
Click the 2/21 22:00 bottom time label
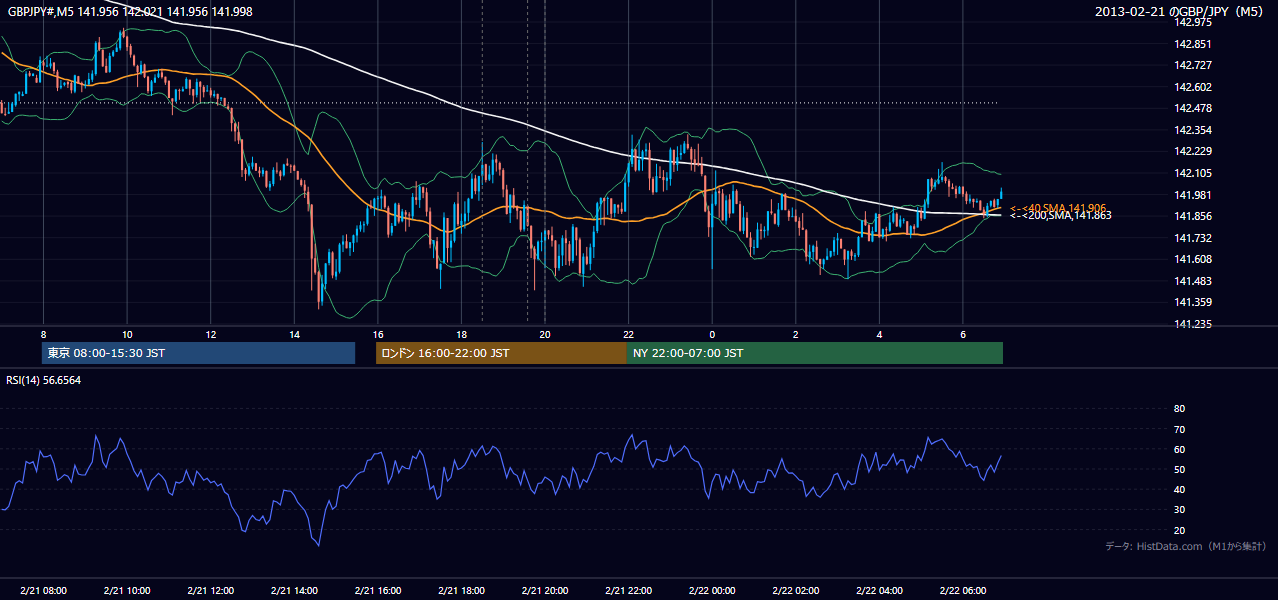628,591
